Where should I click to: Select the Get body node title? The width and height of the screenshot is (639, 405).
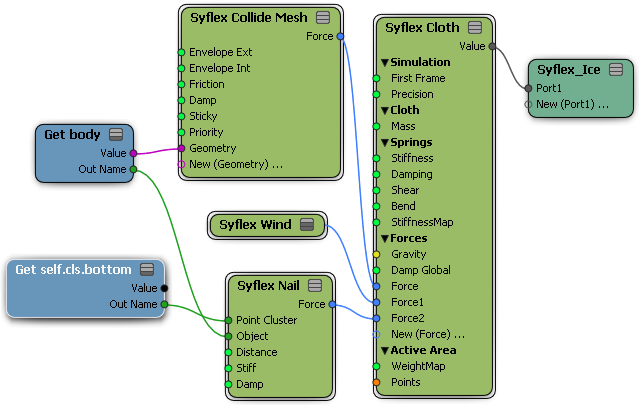pos(72,135)
